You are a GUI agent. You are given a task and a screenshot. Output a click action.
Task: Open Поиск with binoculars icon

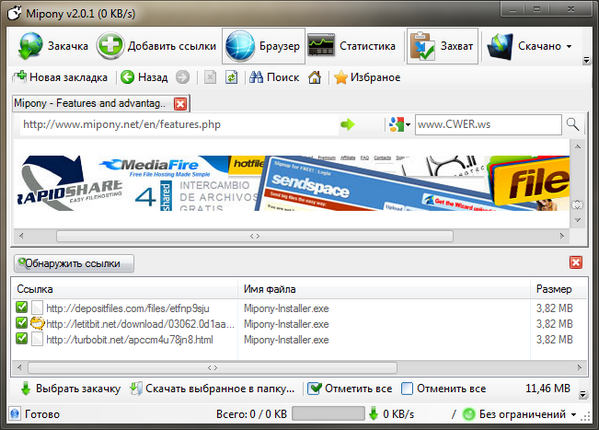pyautogui.click(x=274, y=78)
